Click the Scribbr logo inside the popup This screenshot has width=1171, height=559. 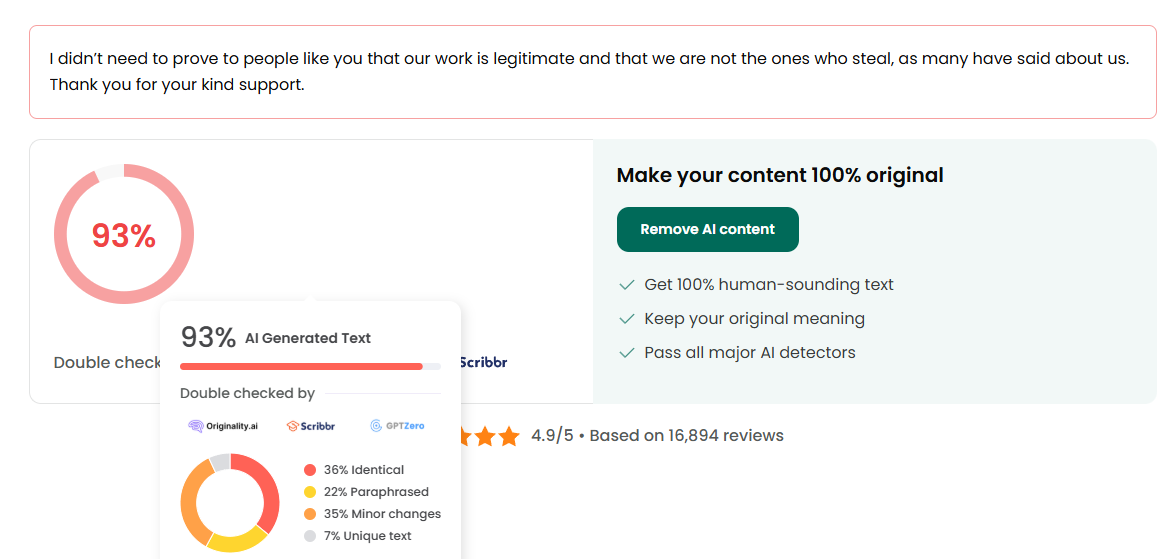(x=311, y=426)
